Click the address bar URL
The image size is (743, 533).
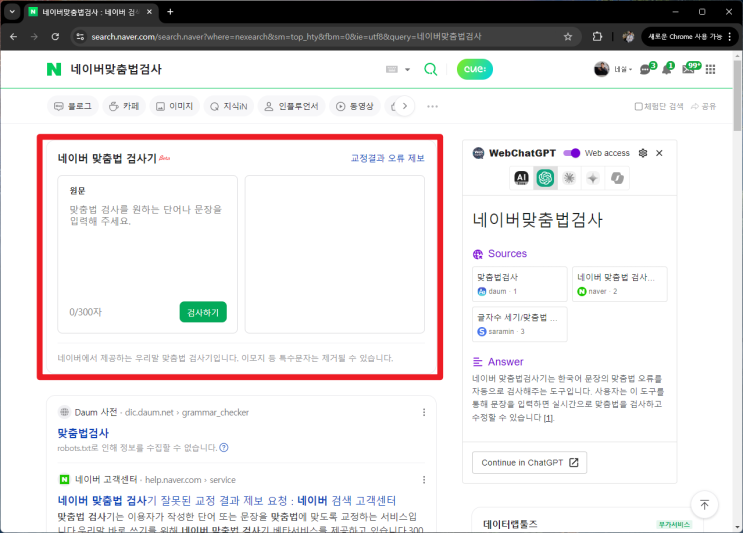[x=286, y=36]
